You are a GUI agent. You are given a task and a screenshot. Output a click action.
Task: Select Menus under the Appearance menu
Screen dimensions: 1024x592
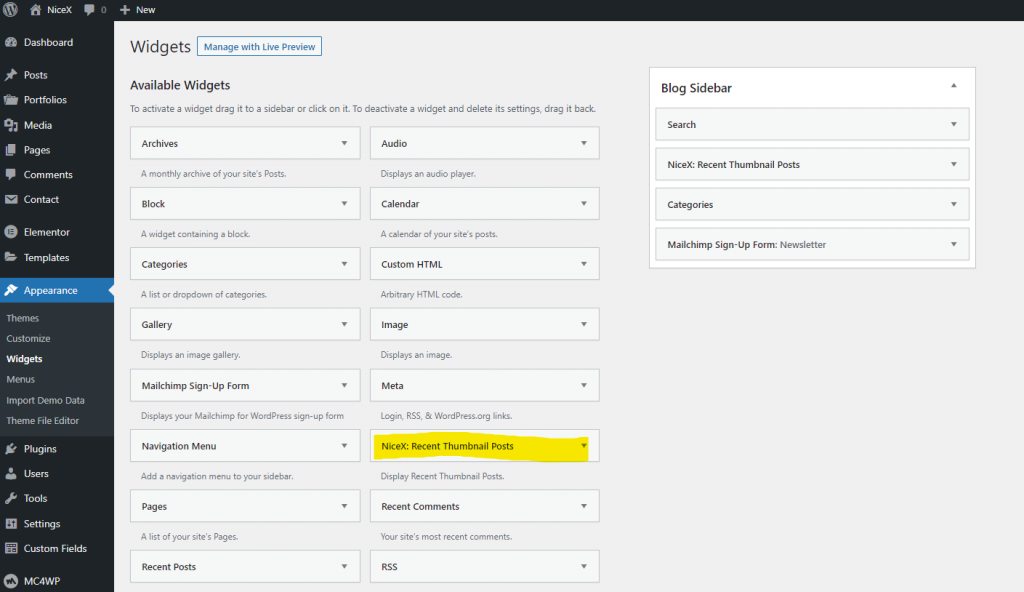pyautogui.click(x=23, y=379)
